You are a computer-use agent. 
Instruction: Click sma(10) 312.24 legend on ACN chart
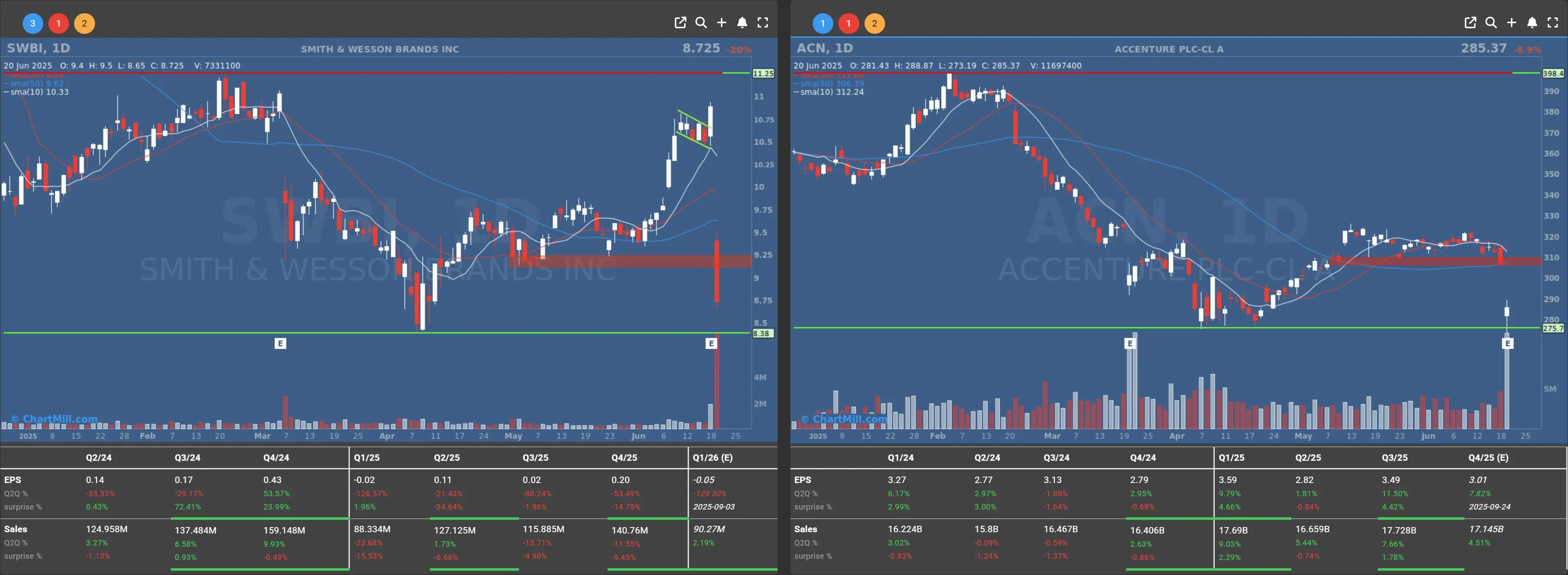[829, 92]
